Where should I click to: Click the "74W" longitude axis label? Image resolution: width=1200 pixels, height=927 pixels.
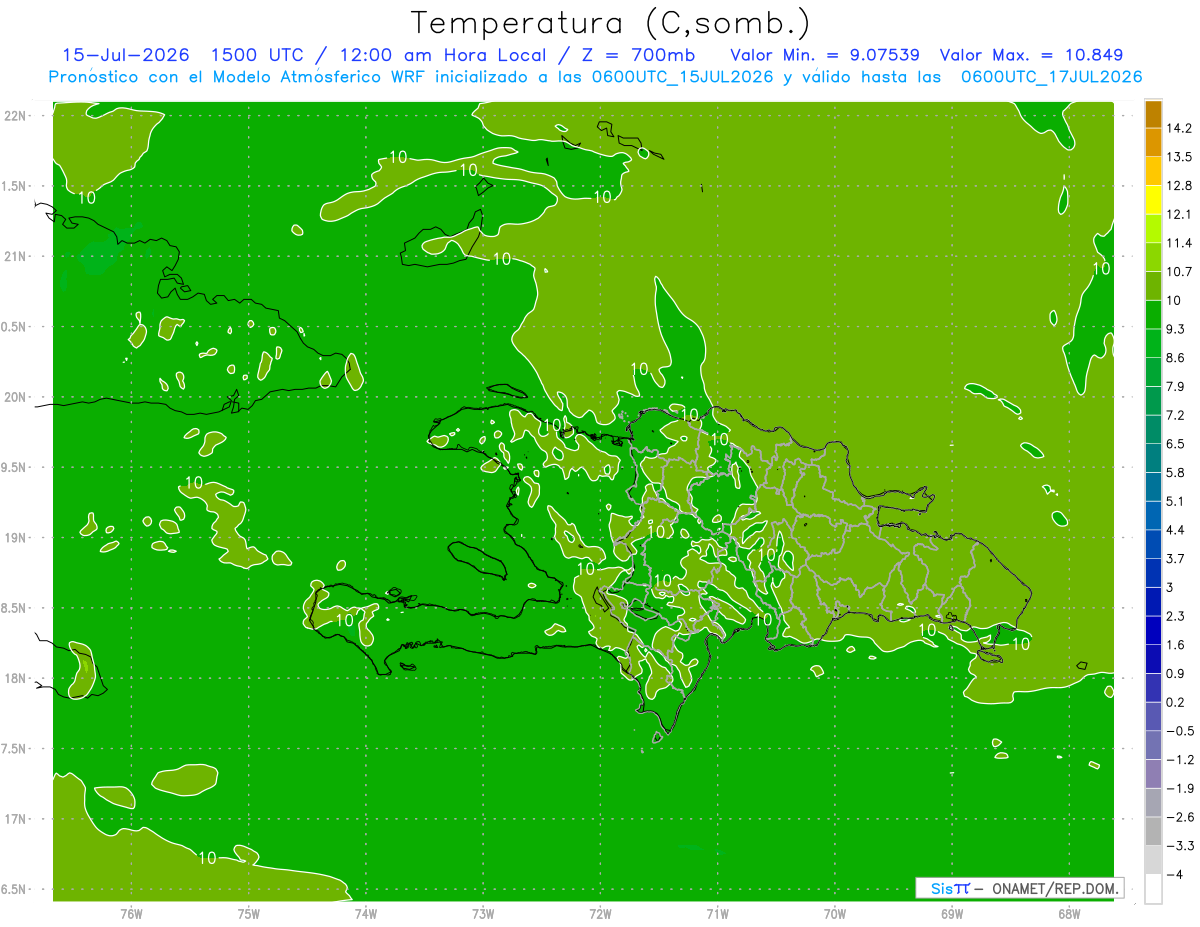(366, 914)
